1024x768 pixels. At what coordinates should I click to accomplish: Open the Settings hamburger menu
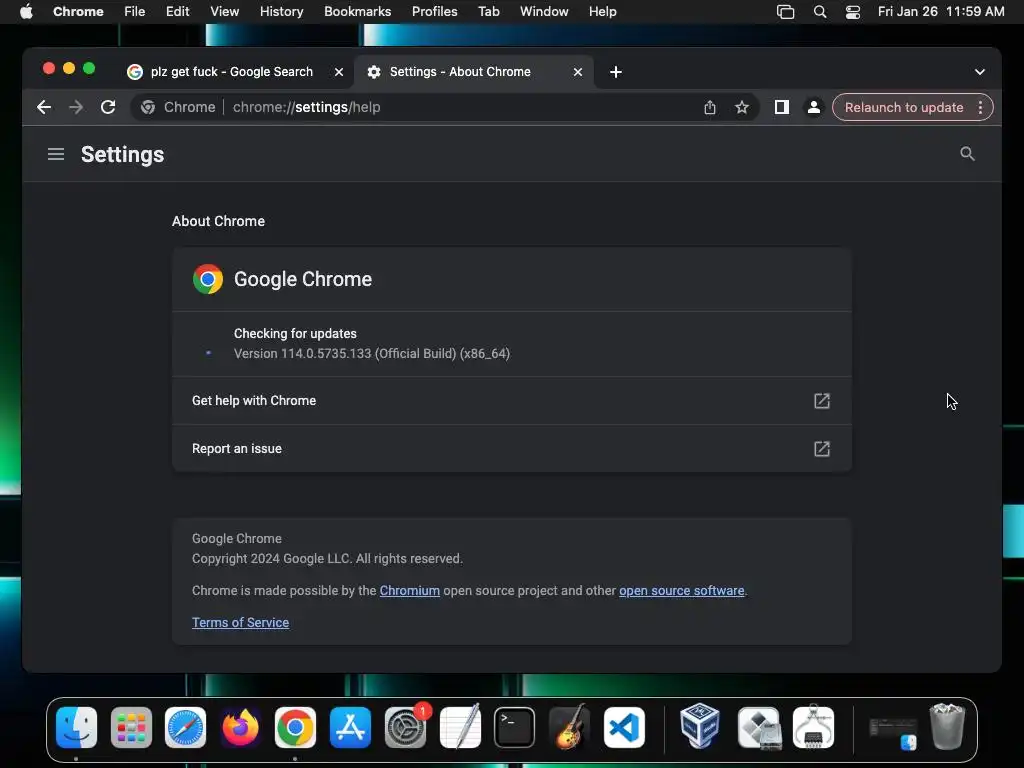[x=56, y=154]
